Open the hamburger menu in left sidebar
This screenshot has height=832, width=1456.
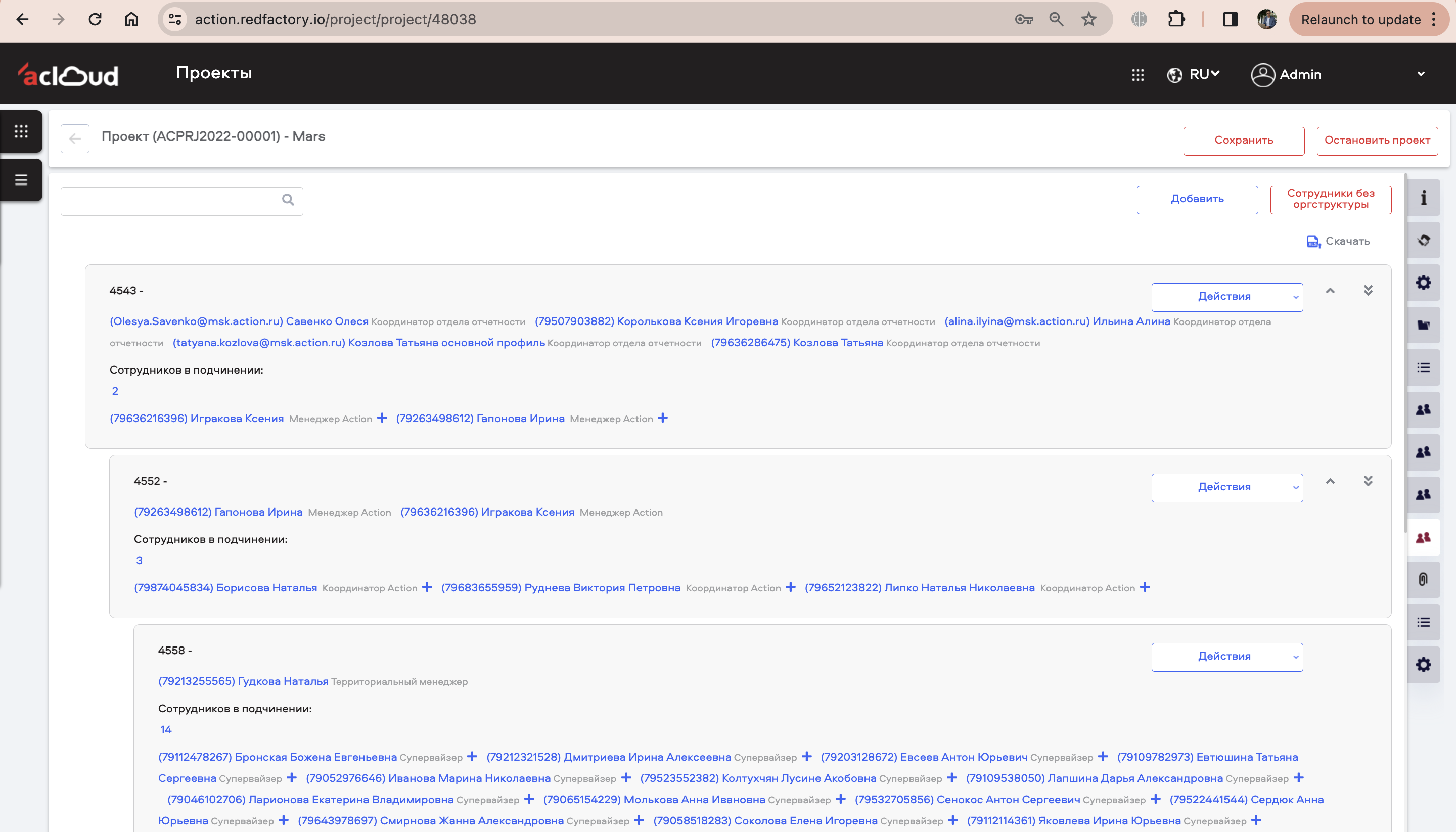click(21, 180)
